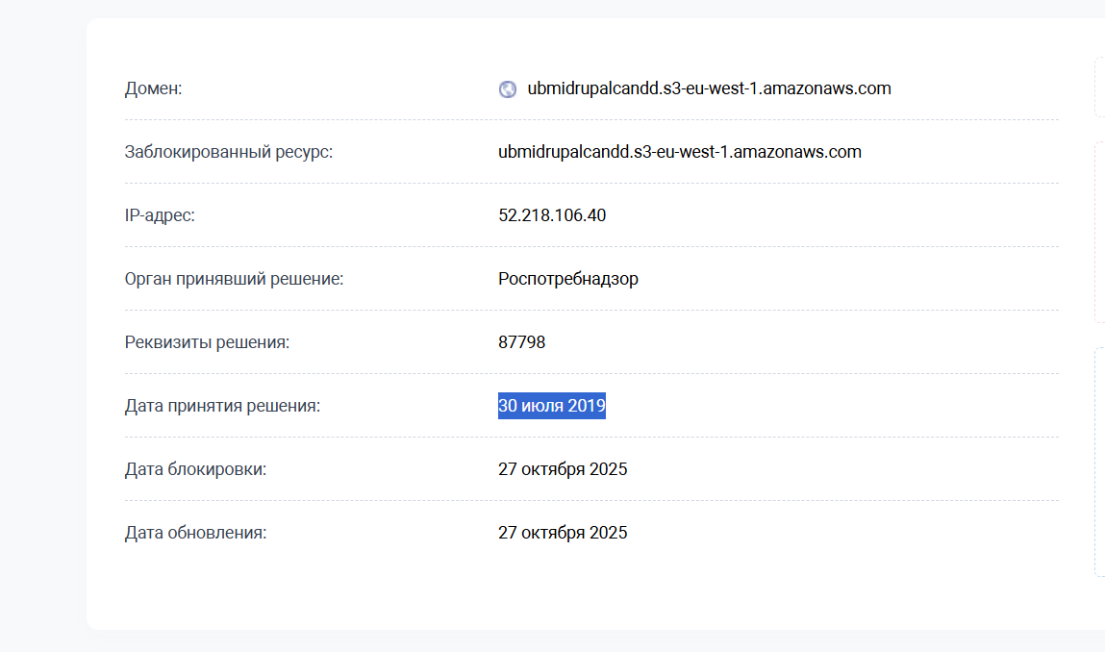
Task: Click the 'Орган принявший решение:' label
Action: (234, 279)
